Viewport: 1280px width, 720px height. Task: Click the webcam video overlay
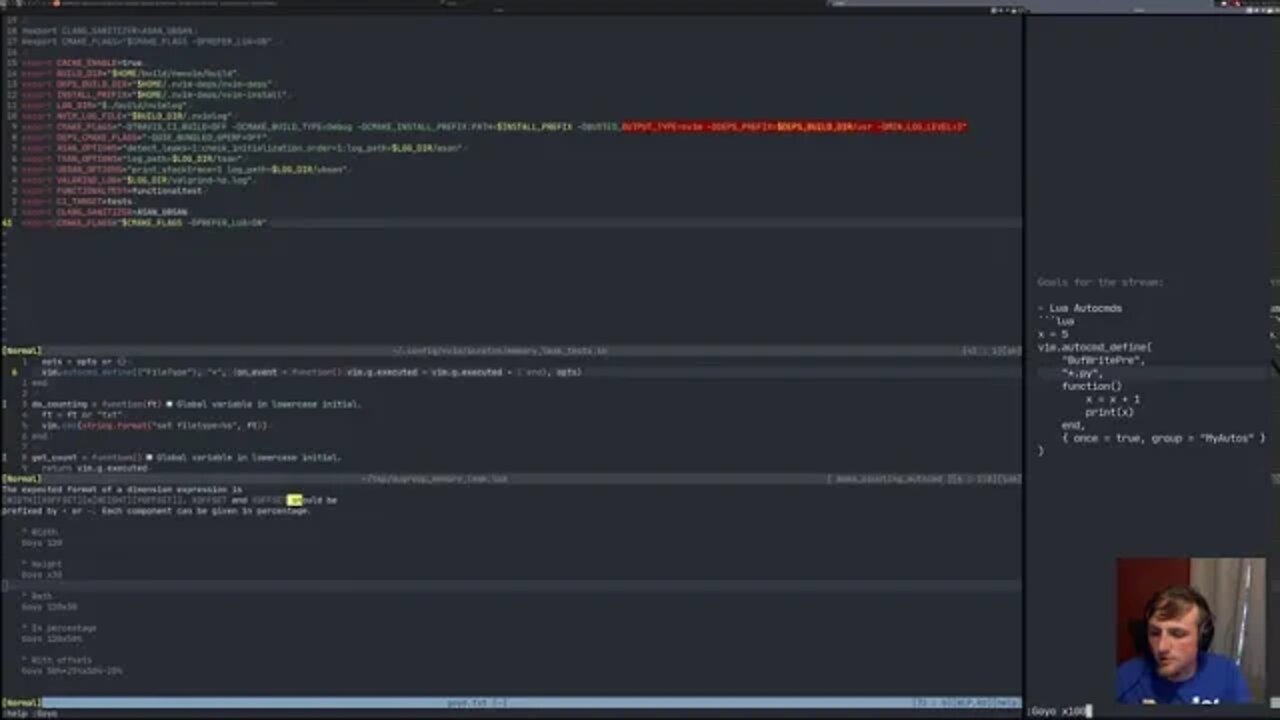(1191, 632)
